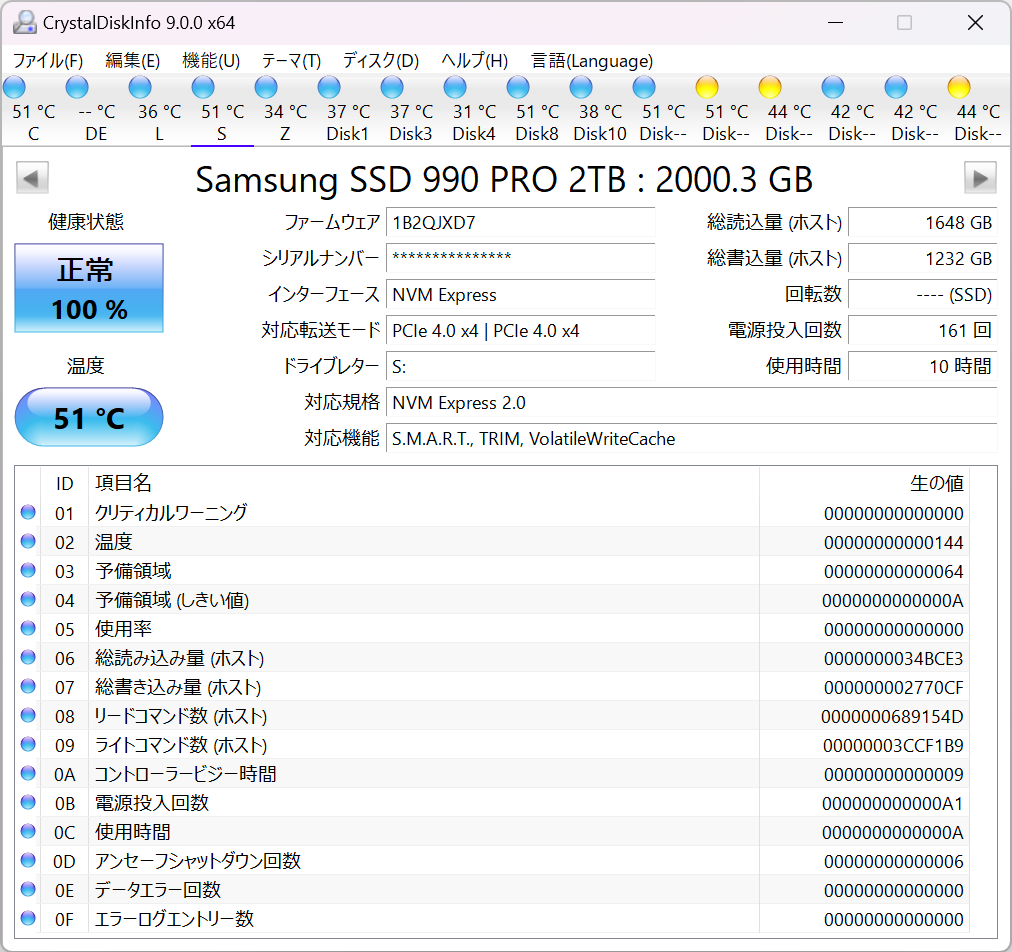Image resolution: width=1012 pixels, height=952 pixels.
Task: Open the 編集(E) menu
Action: coord(132,61)
